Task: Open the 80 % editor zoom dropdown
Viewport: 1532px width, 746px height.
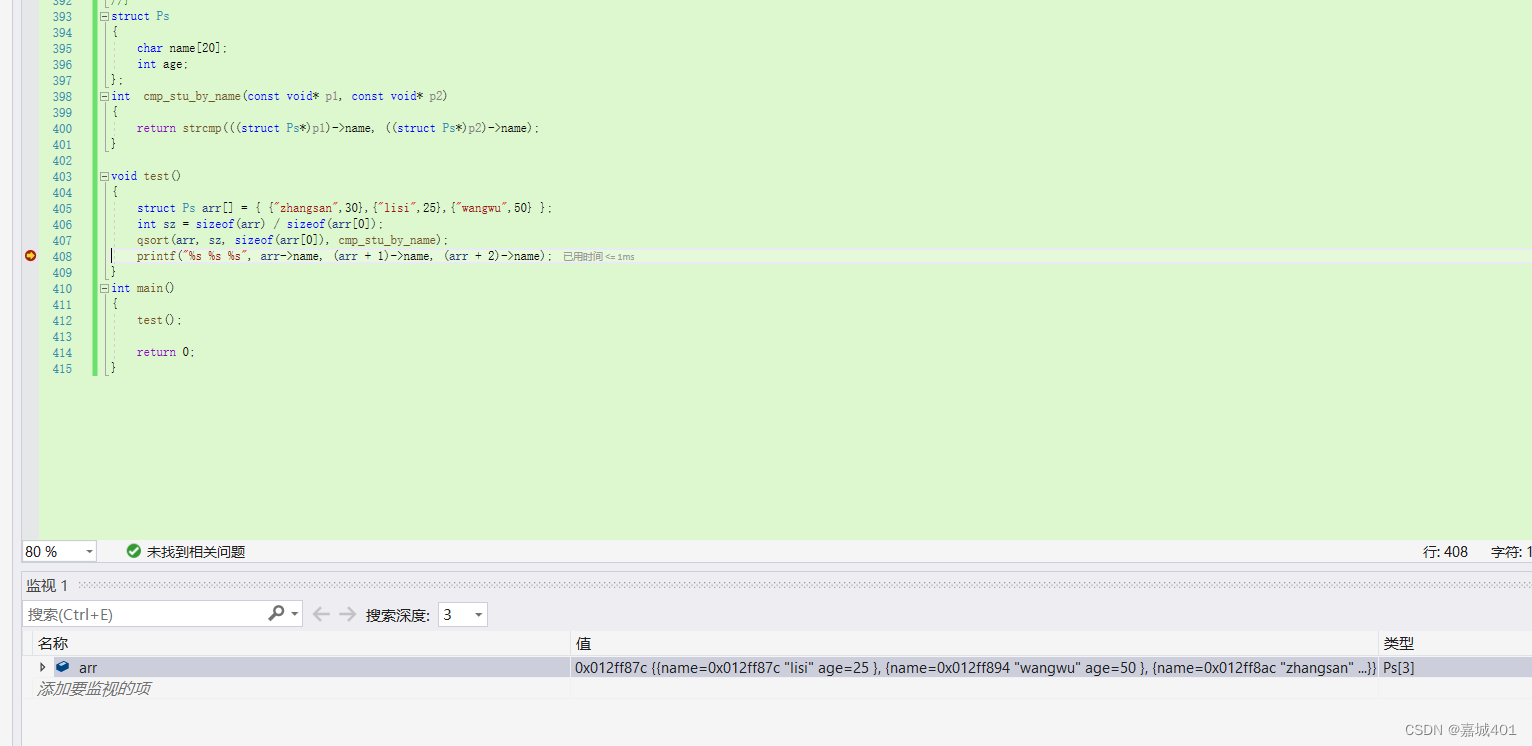Action: [x=60, y=551]
